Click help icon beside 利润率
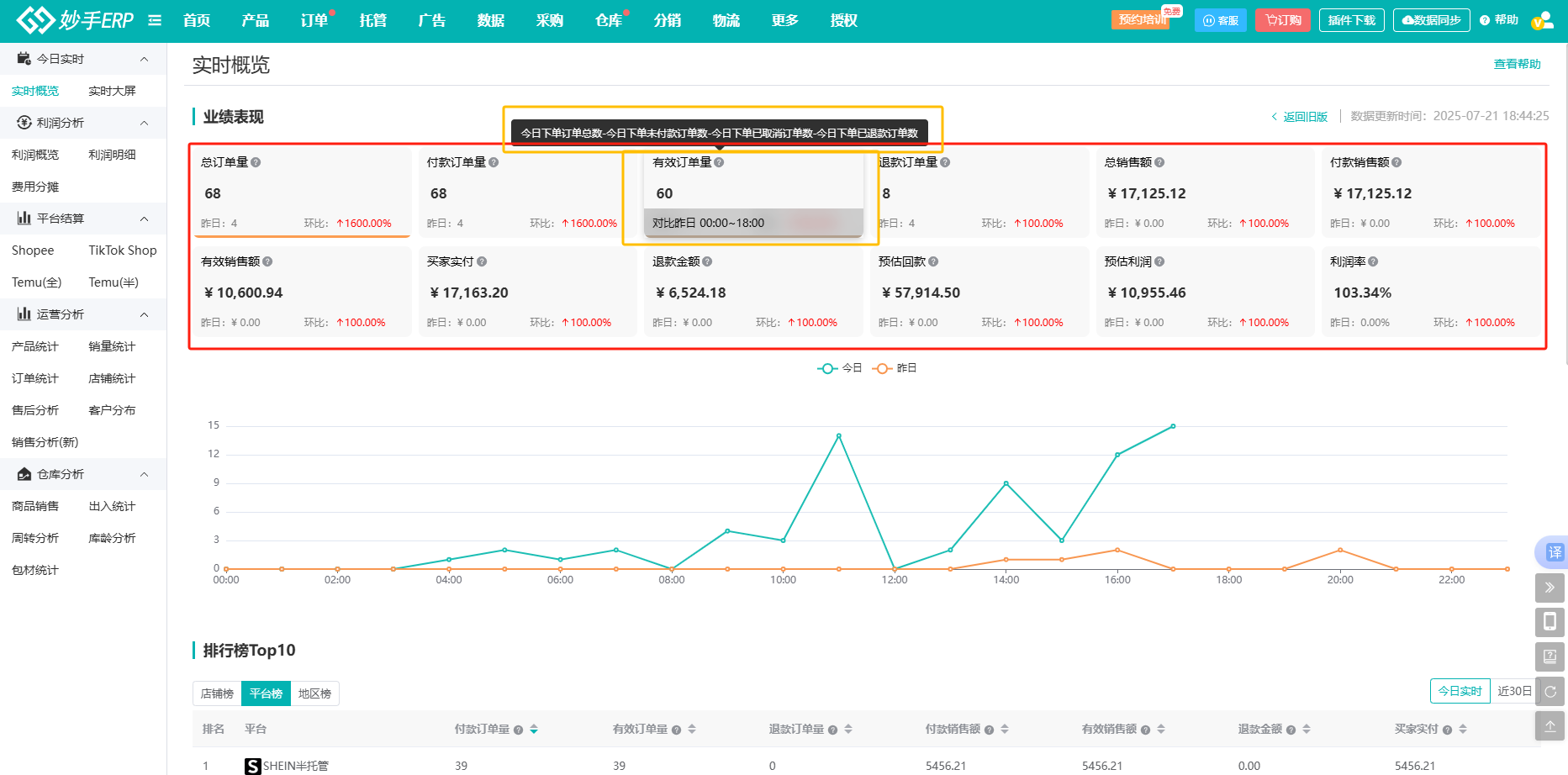The width and height of the screenshot is (1568, 775). click(1373, 261)
